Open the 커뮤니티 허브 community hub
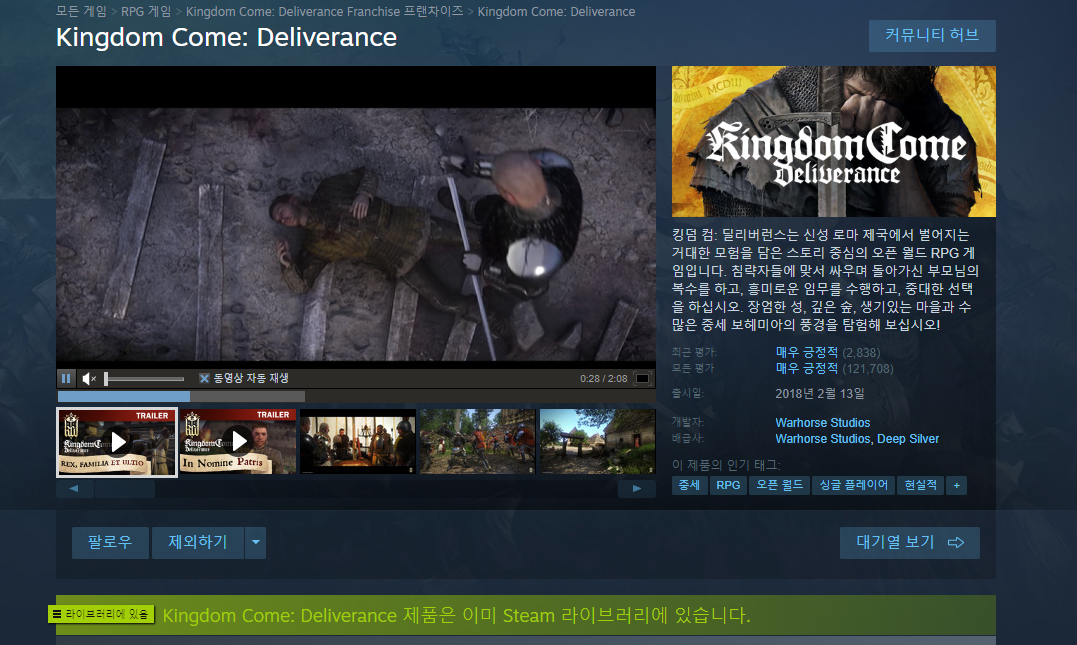1077x645 pixels. [932, 36]
